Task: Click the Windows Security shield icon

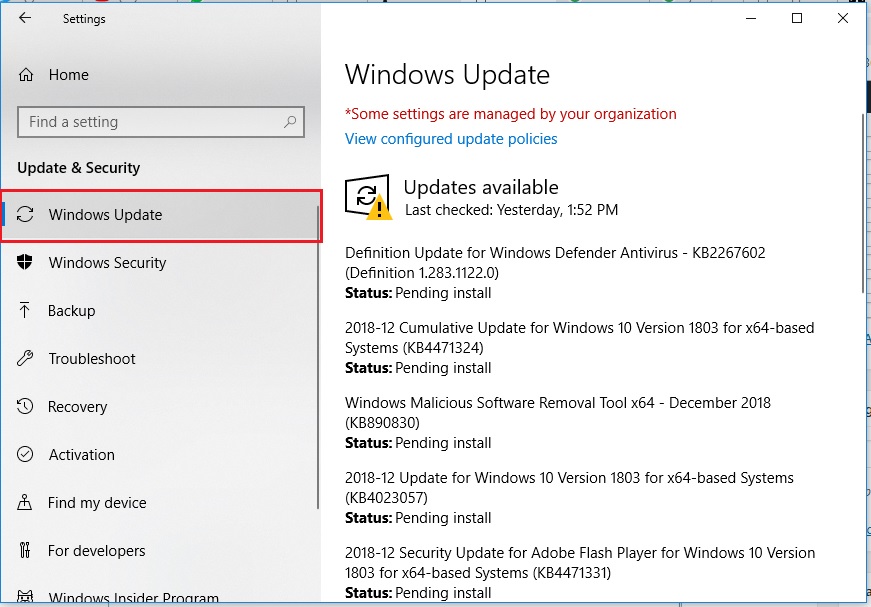Action: coord(27,263)
